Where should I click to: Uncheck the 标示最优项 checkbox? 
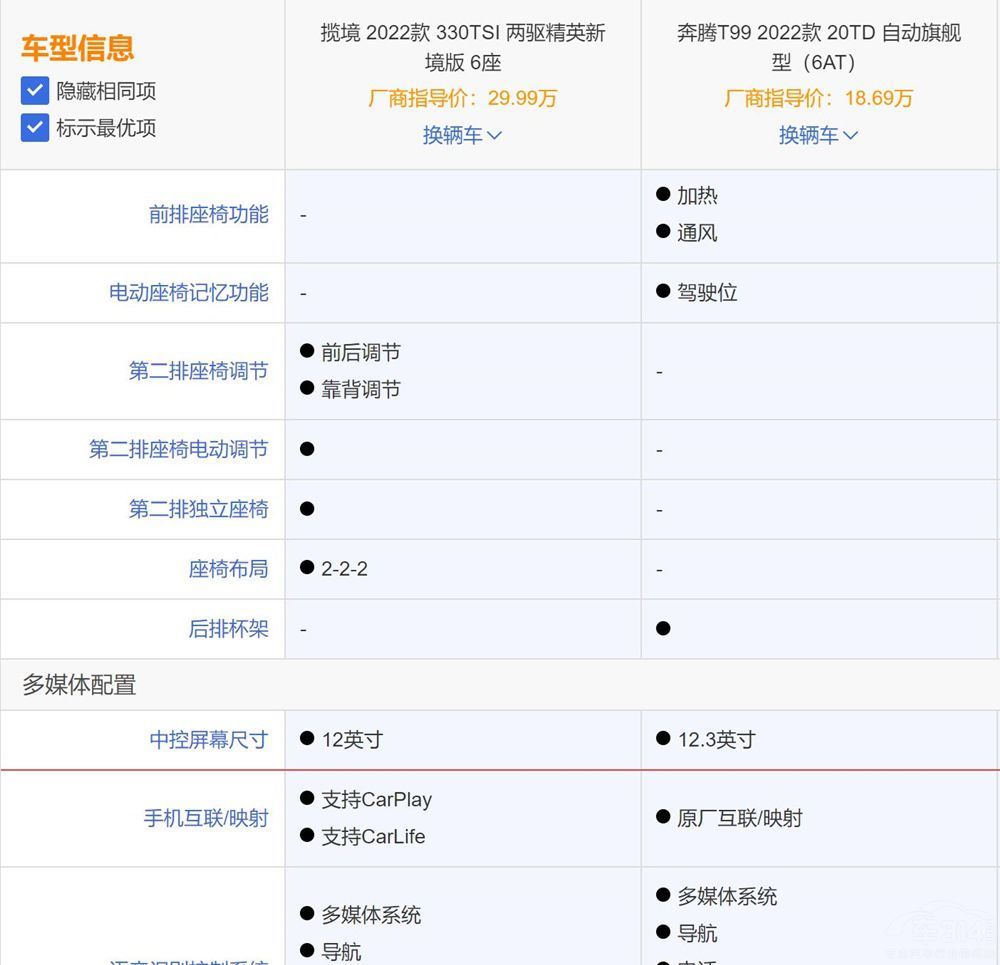[x=35, y=128]
